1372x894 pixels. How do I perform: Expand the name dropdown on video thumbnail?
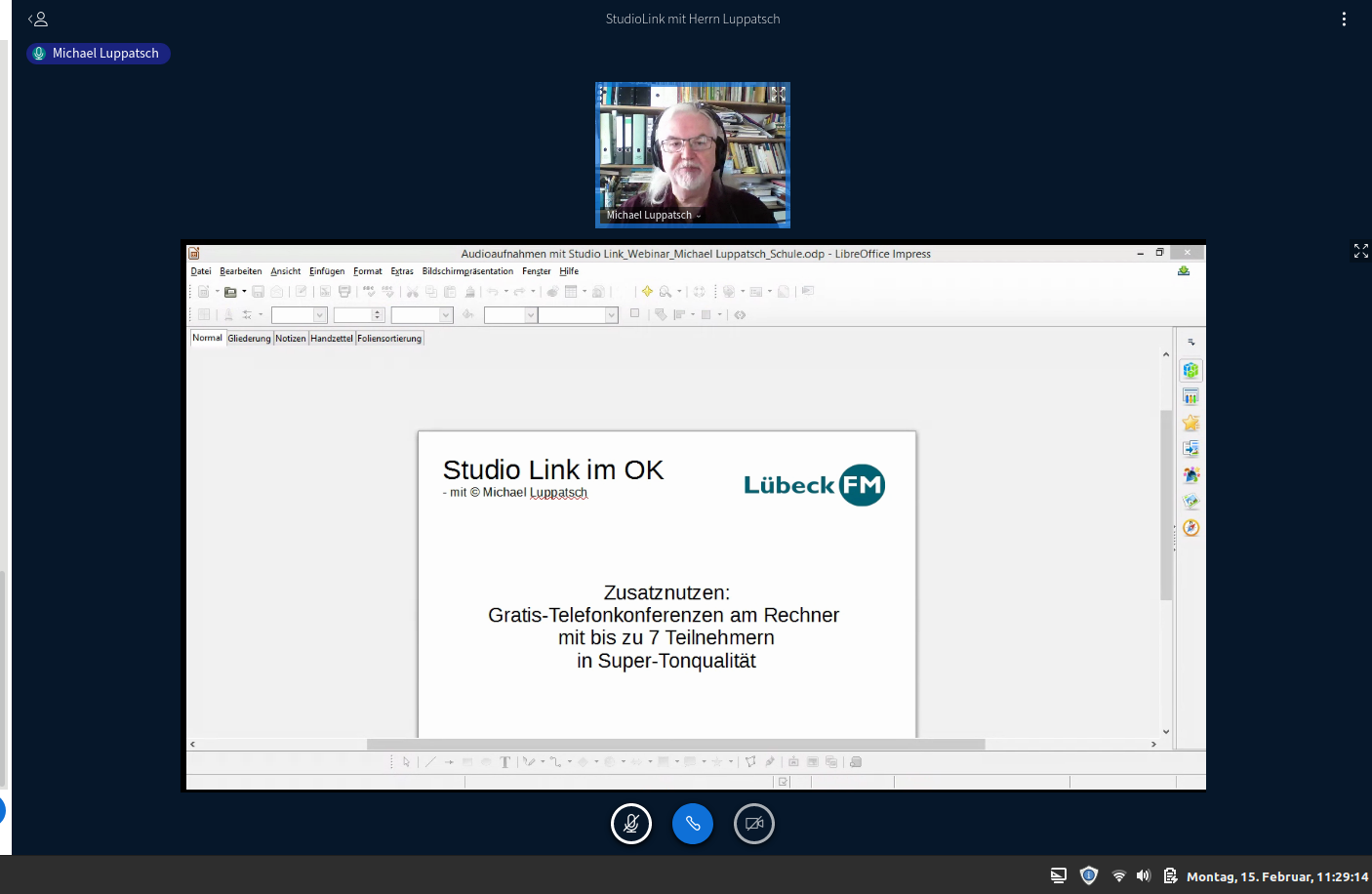point(699,216)
